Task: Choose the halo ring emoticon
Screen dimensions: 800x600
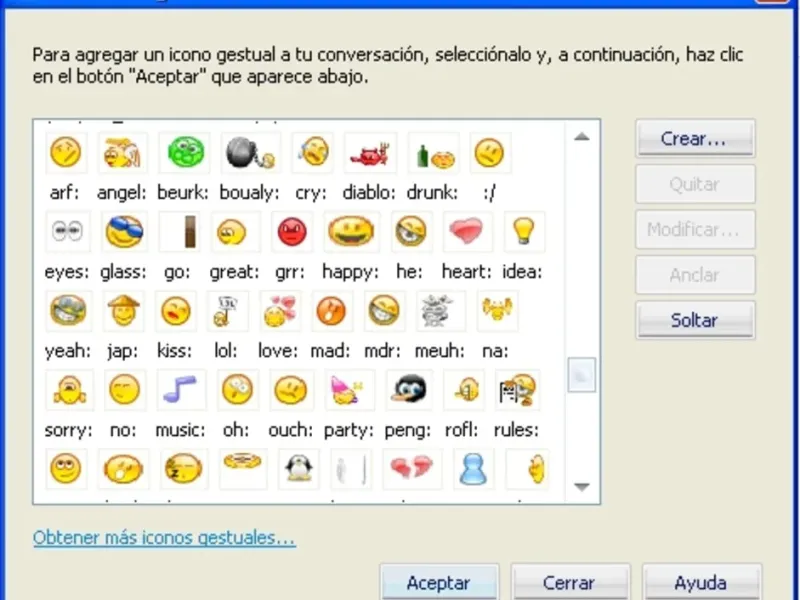Action: tap(243, 469)
